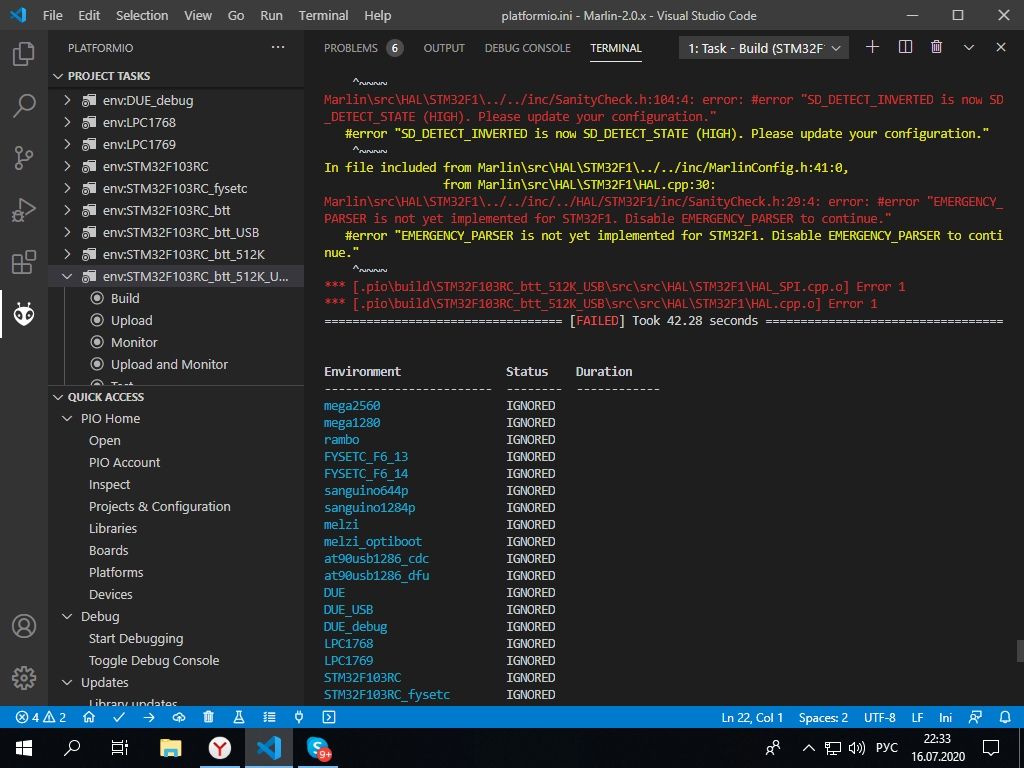Open the Extensions view

[x=24, y=263]
